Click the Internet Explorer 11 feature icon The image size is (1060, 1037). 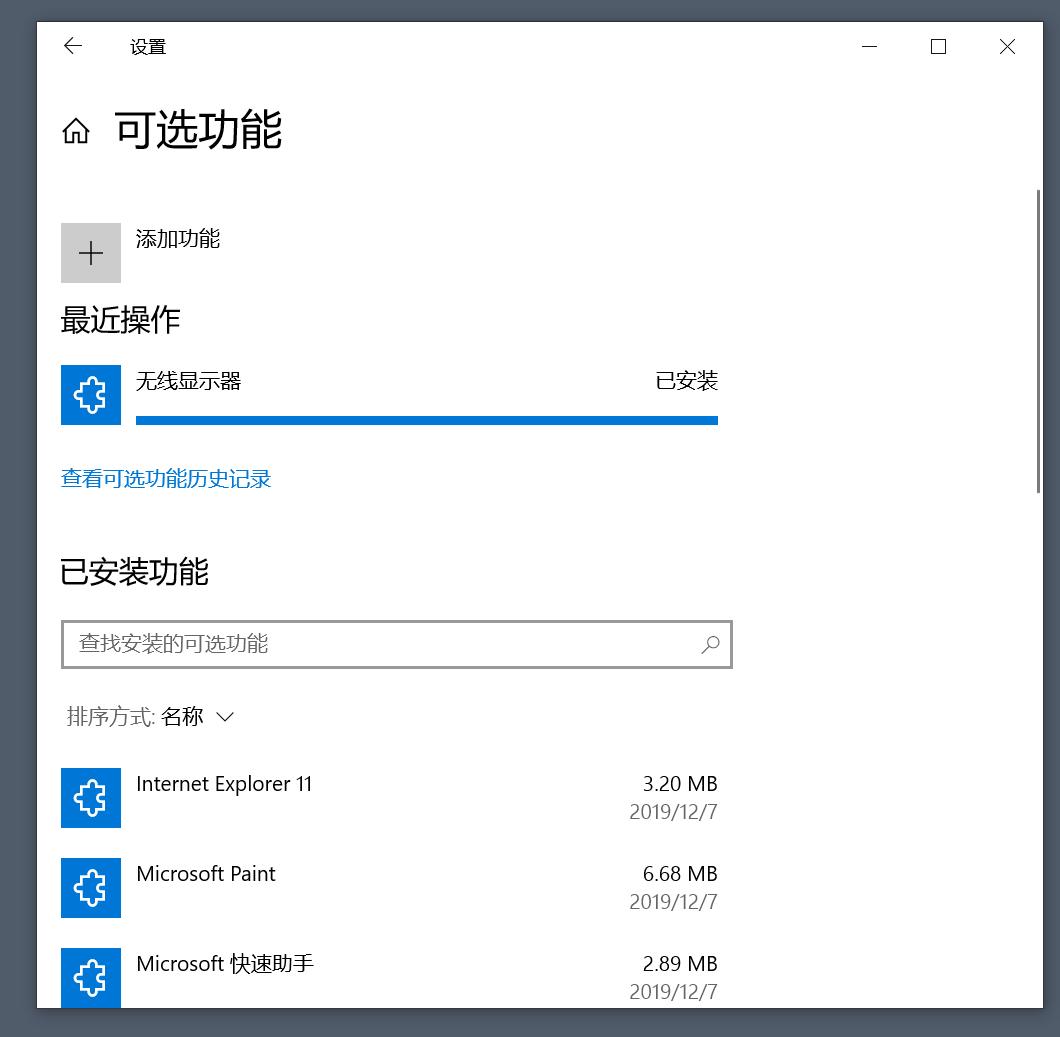(x=91, y=798)
